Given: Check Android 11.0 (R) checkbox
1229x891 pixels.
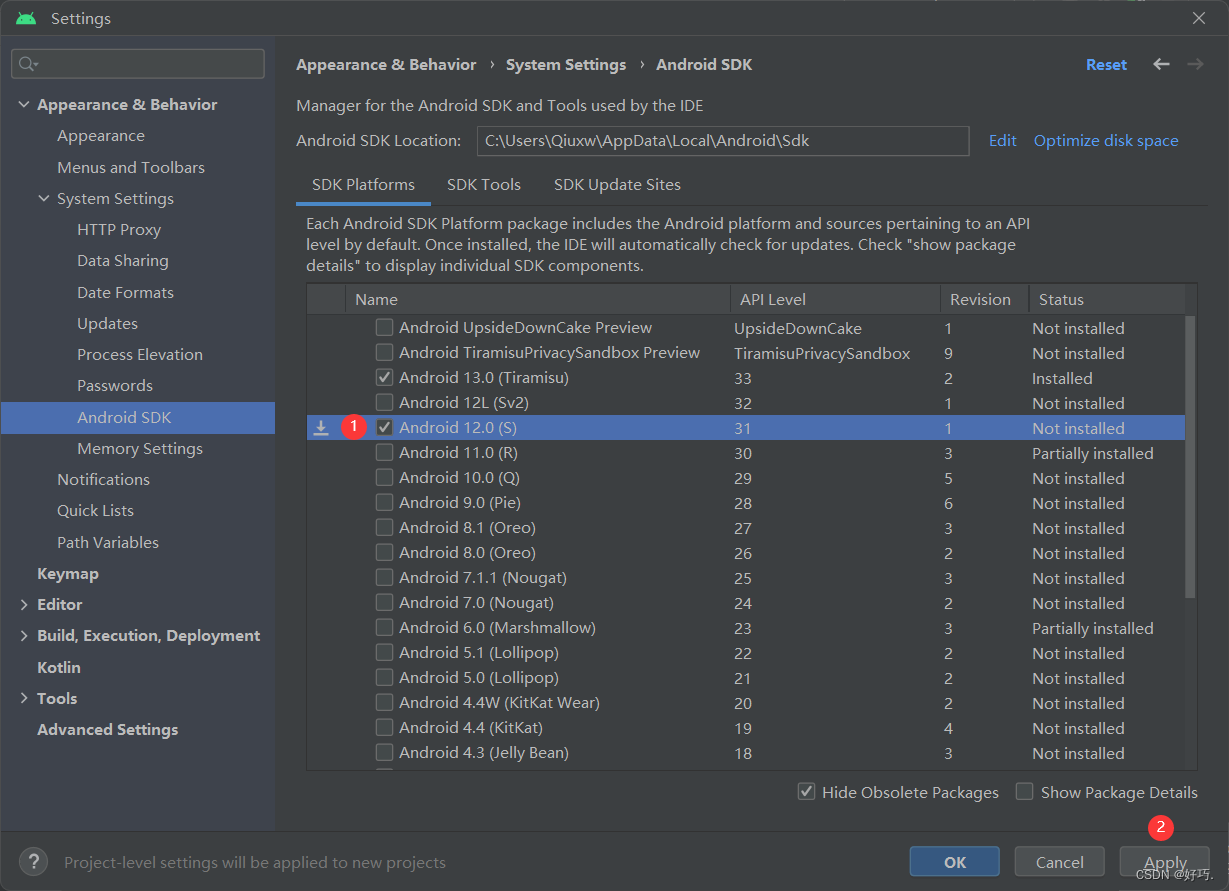Looking at the screenshot, I should click(384, 452).
